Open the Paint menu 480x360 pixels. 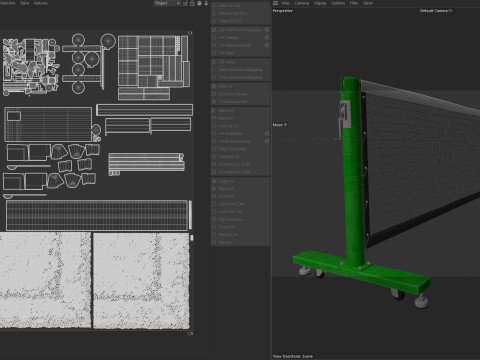tap(25, 3)
